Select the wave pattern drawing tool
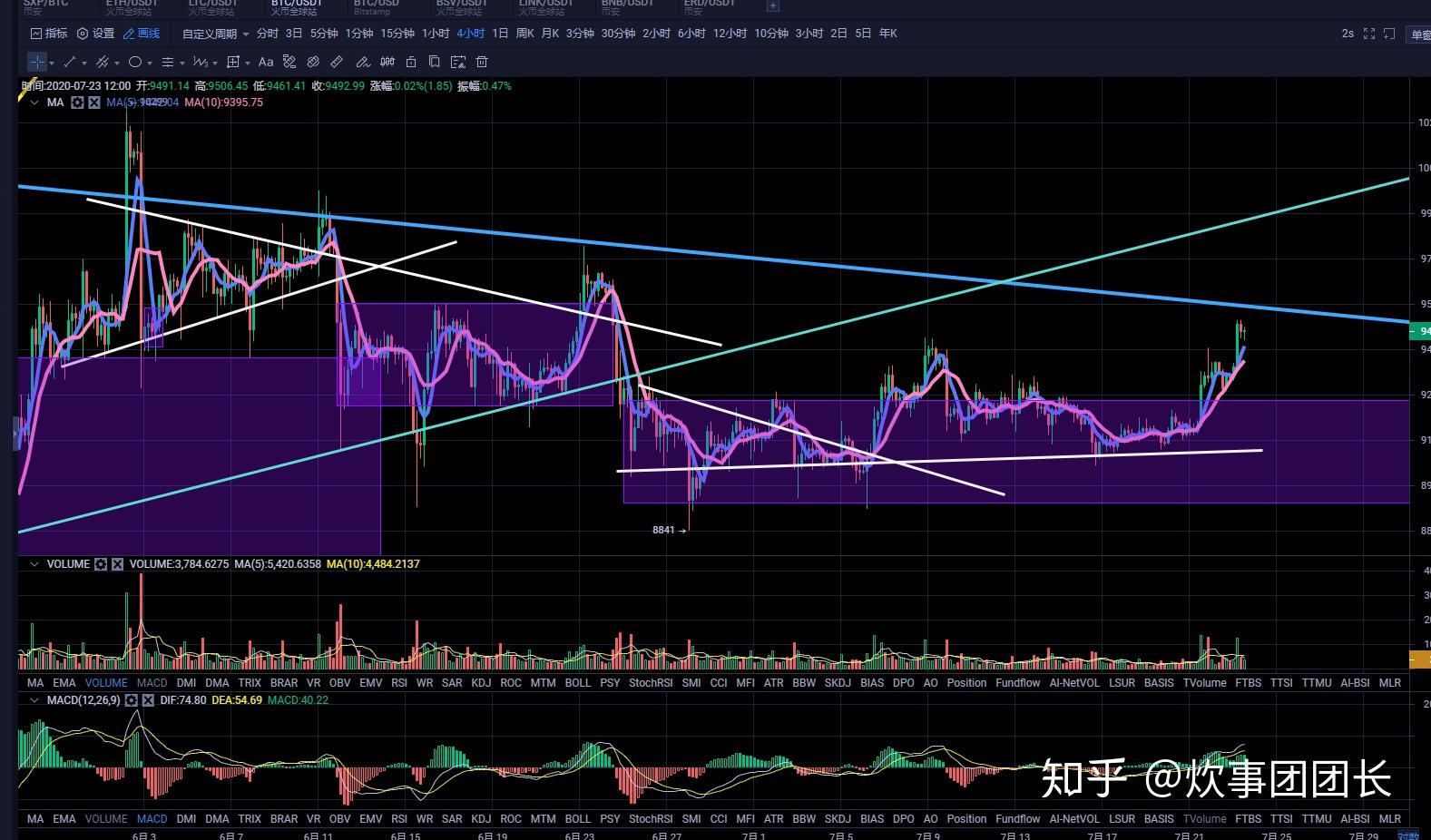 point(201,62)
